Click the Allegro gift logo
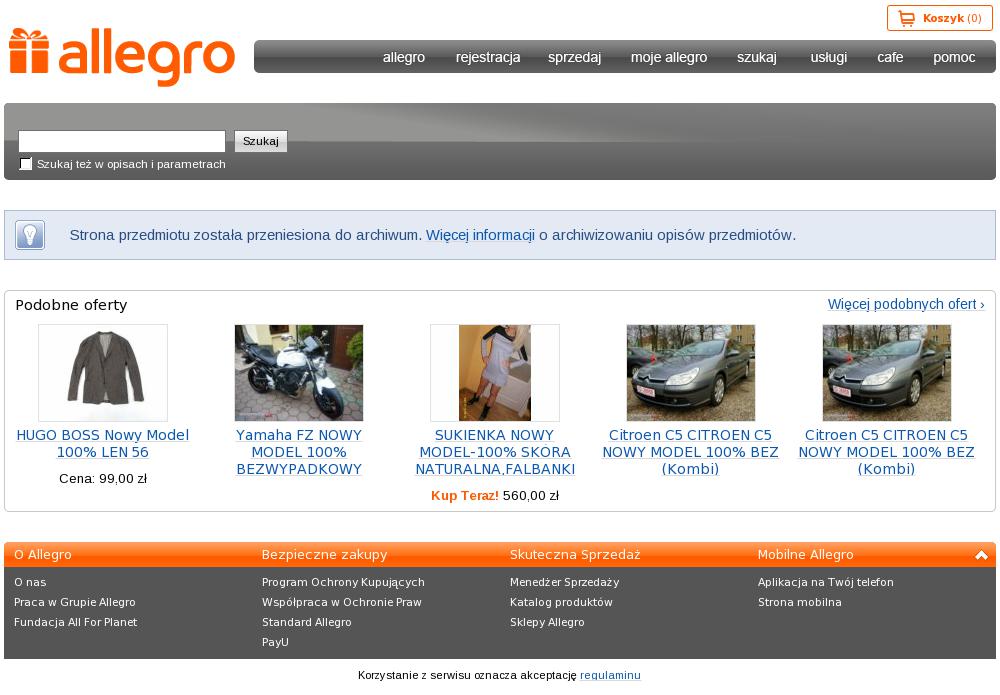The width and height of the screenshot is (1000, 695). point(122,57)
